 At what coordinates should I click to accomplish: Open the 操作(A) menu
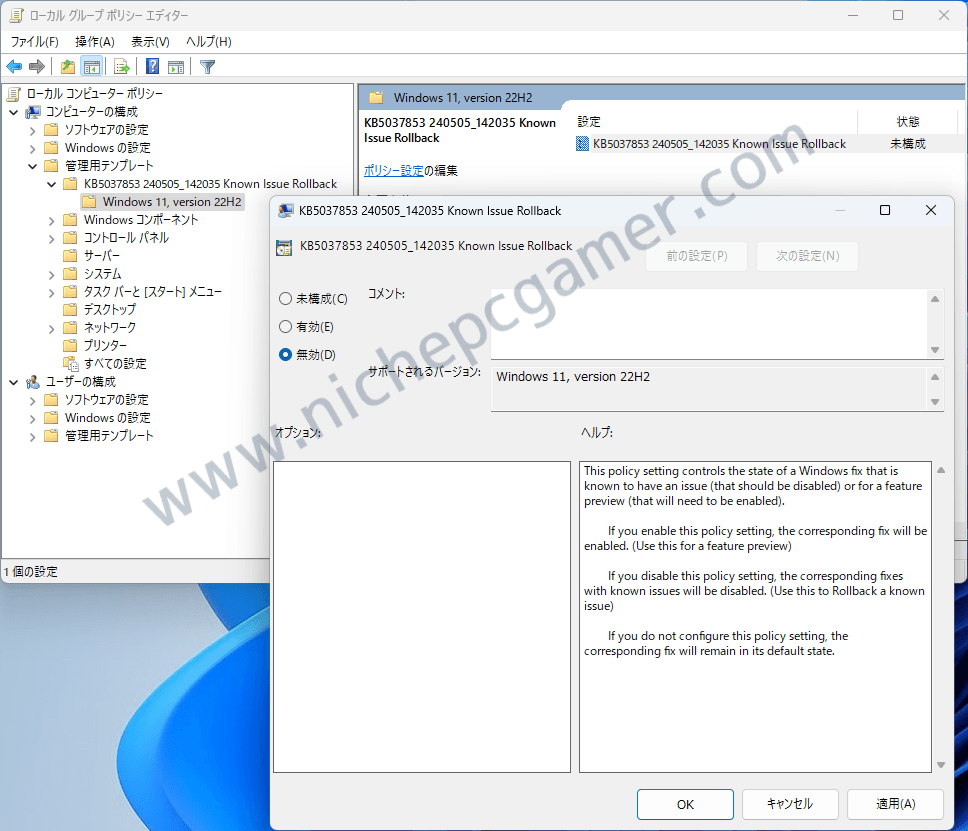(94, 41)
